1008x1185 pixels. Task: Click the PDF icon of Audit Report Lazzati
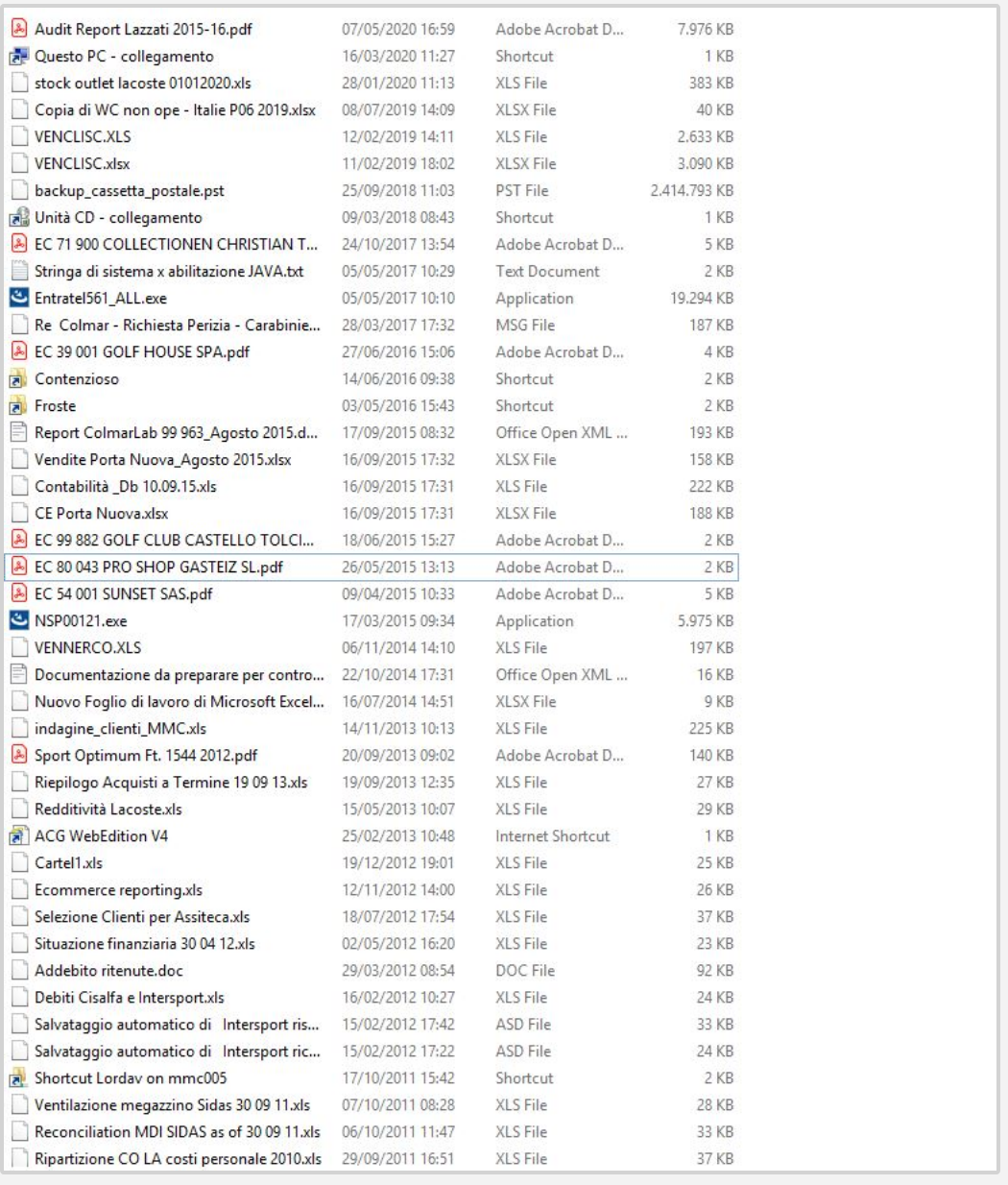pos(18,29)
